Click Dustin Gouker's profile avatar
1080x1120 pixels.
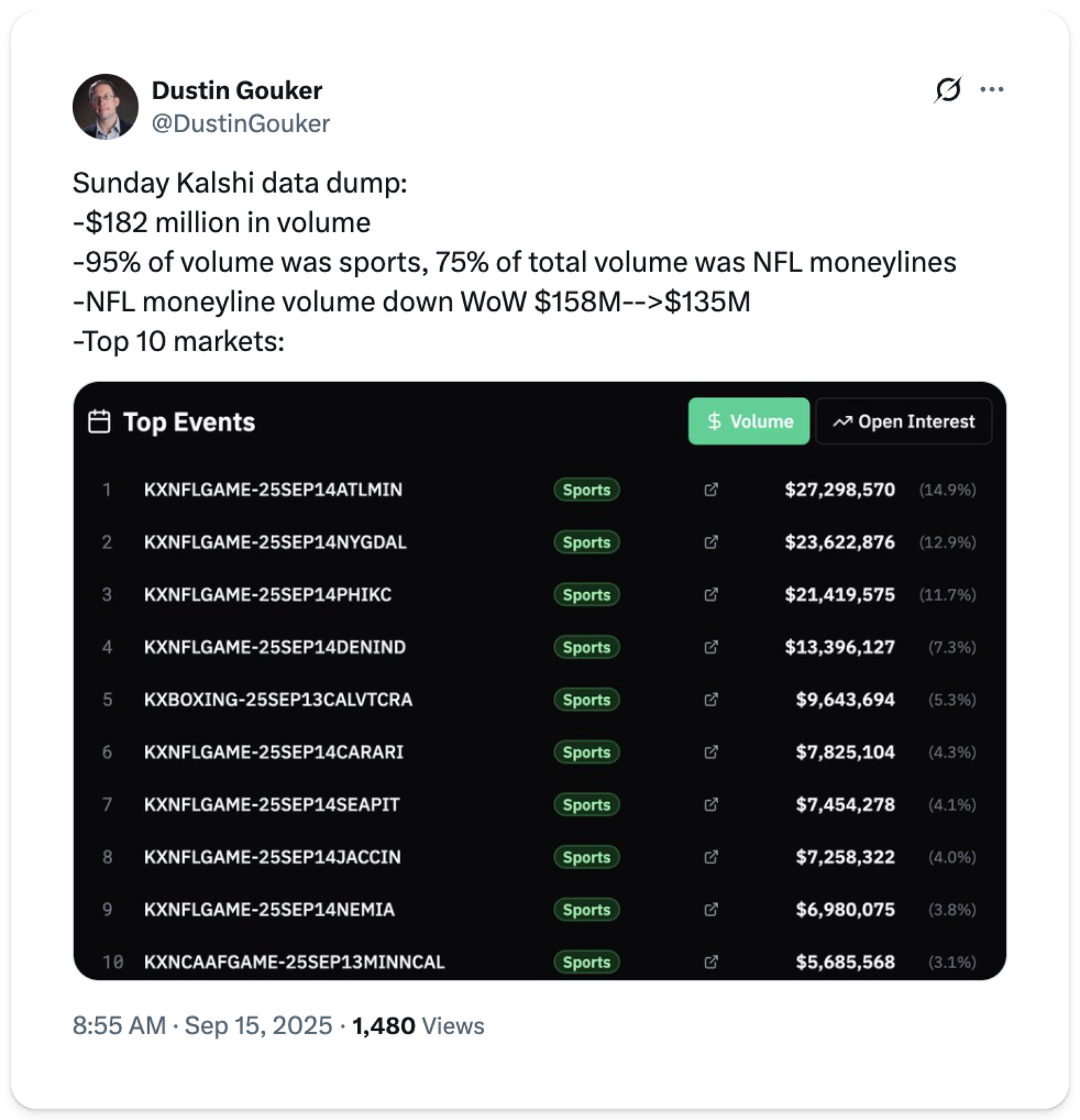(x=105, y=107)
